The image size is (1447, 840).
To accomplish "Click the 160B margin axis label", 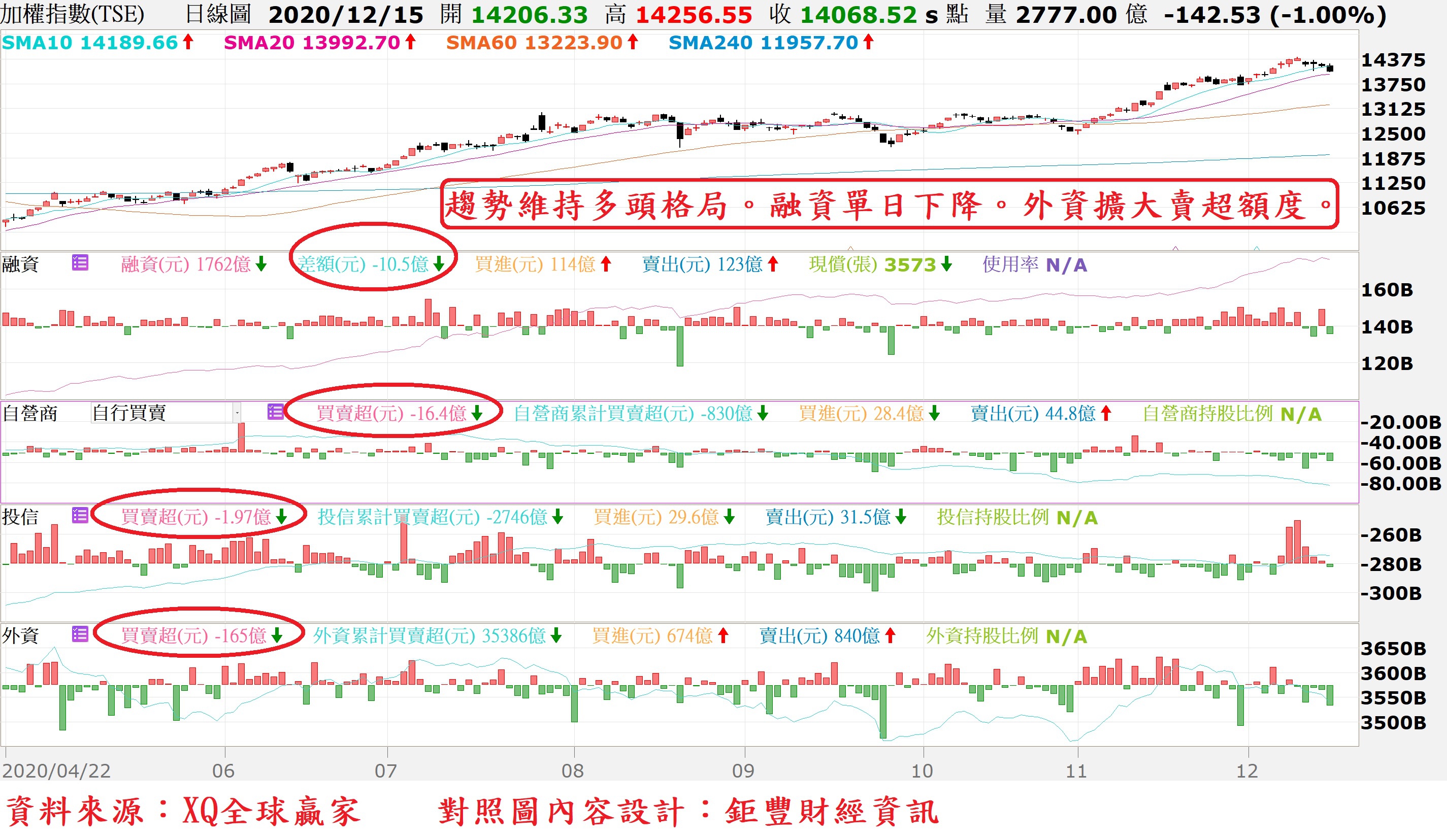I will point(1387,289).
